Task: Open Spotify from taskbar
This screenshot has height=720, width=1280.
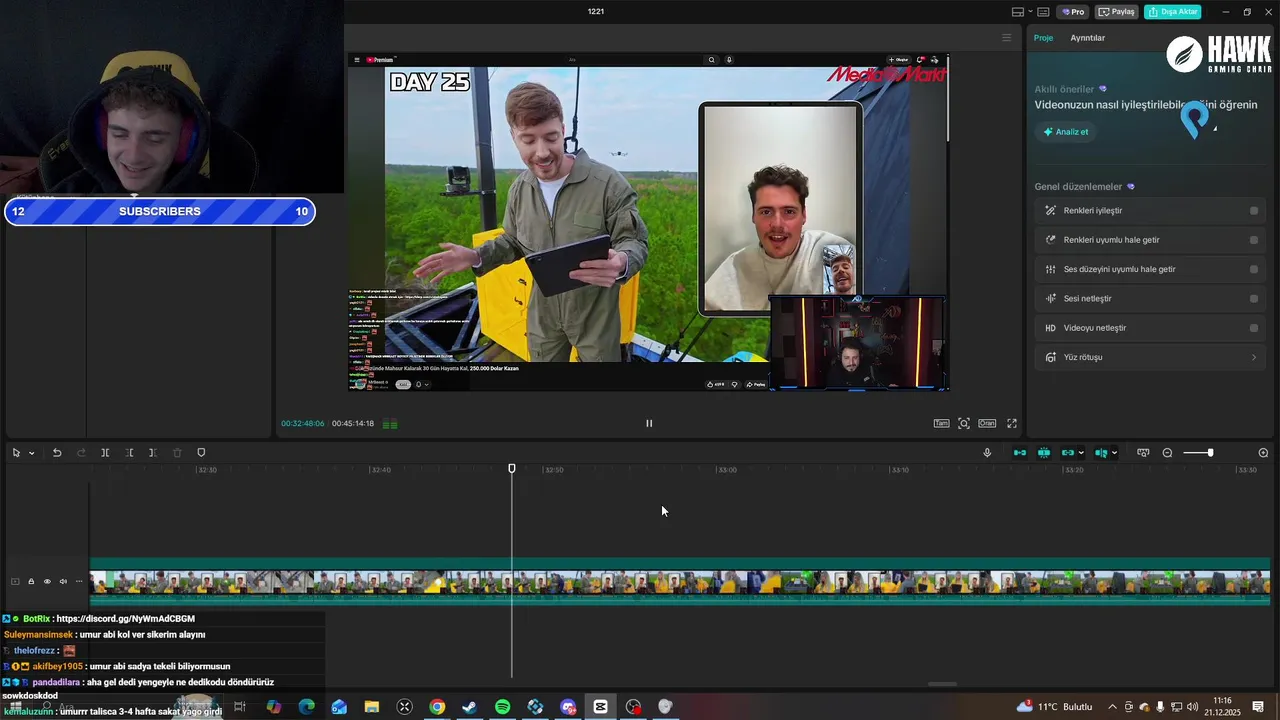Action: click(502, 707)
